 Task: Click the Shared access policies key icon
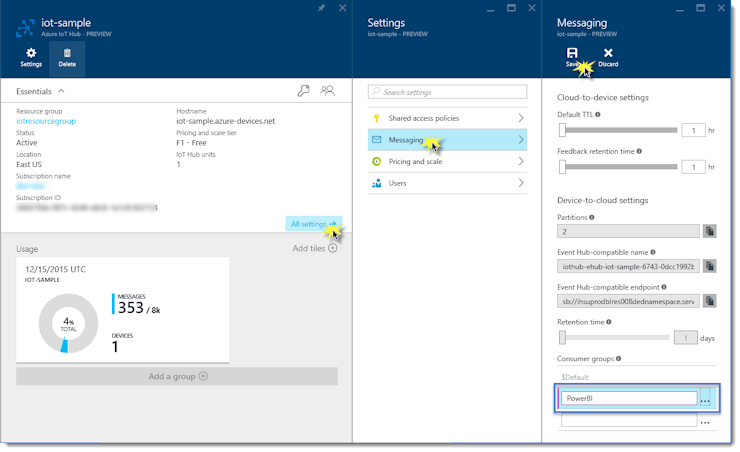point(377,118)
